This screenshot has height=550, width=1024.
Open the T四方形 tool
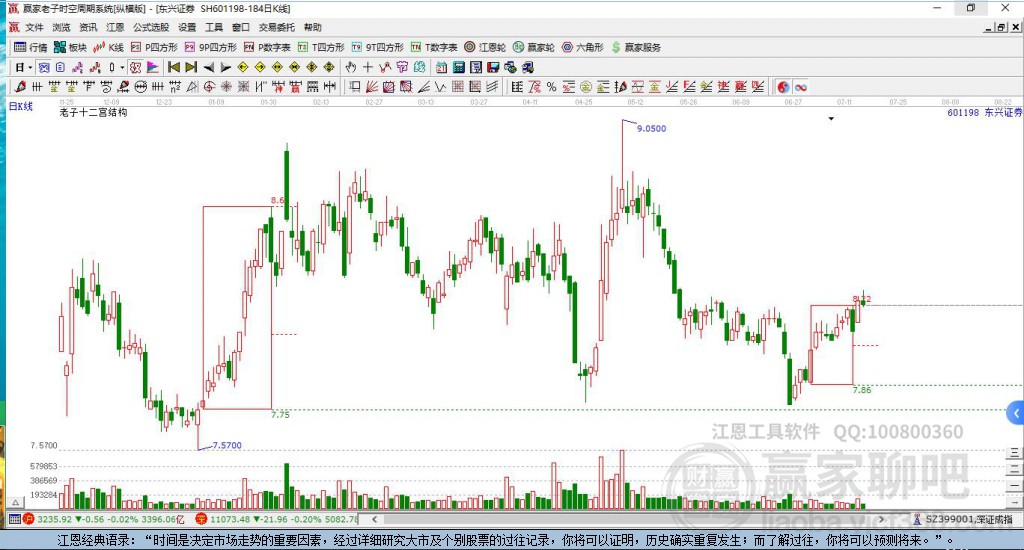[x=321, y=47]
